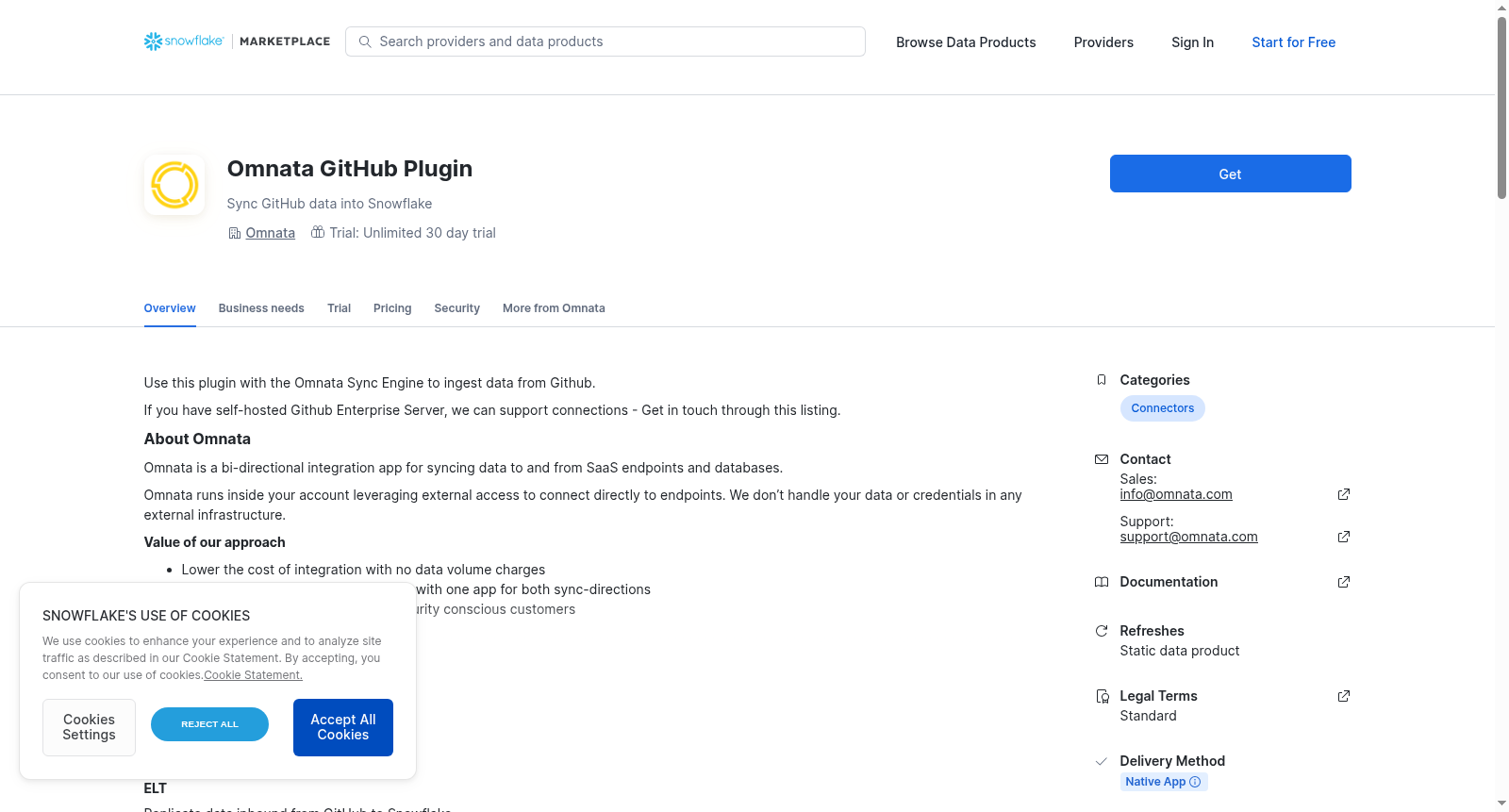This screenshot has height=812, width=1509.
Task: Select the Connectors category tag
Action: click(1162, 408)
